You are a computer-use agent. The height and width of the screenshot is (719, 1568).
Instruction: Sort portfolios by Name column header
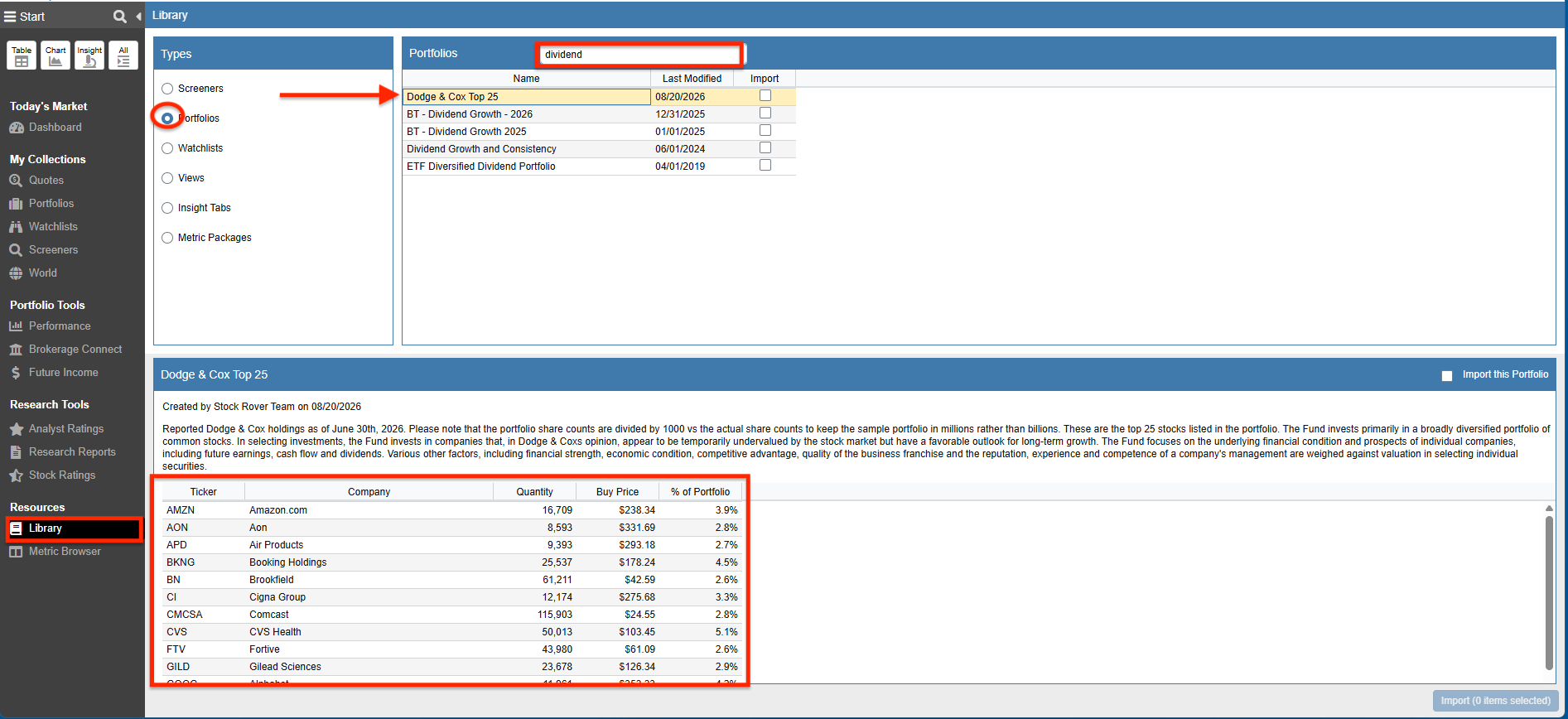coord(526,79)
